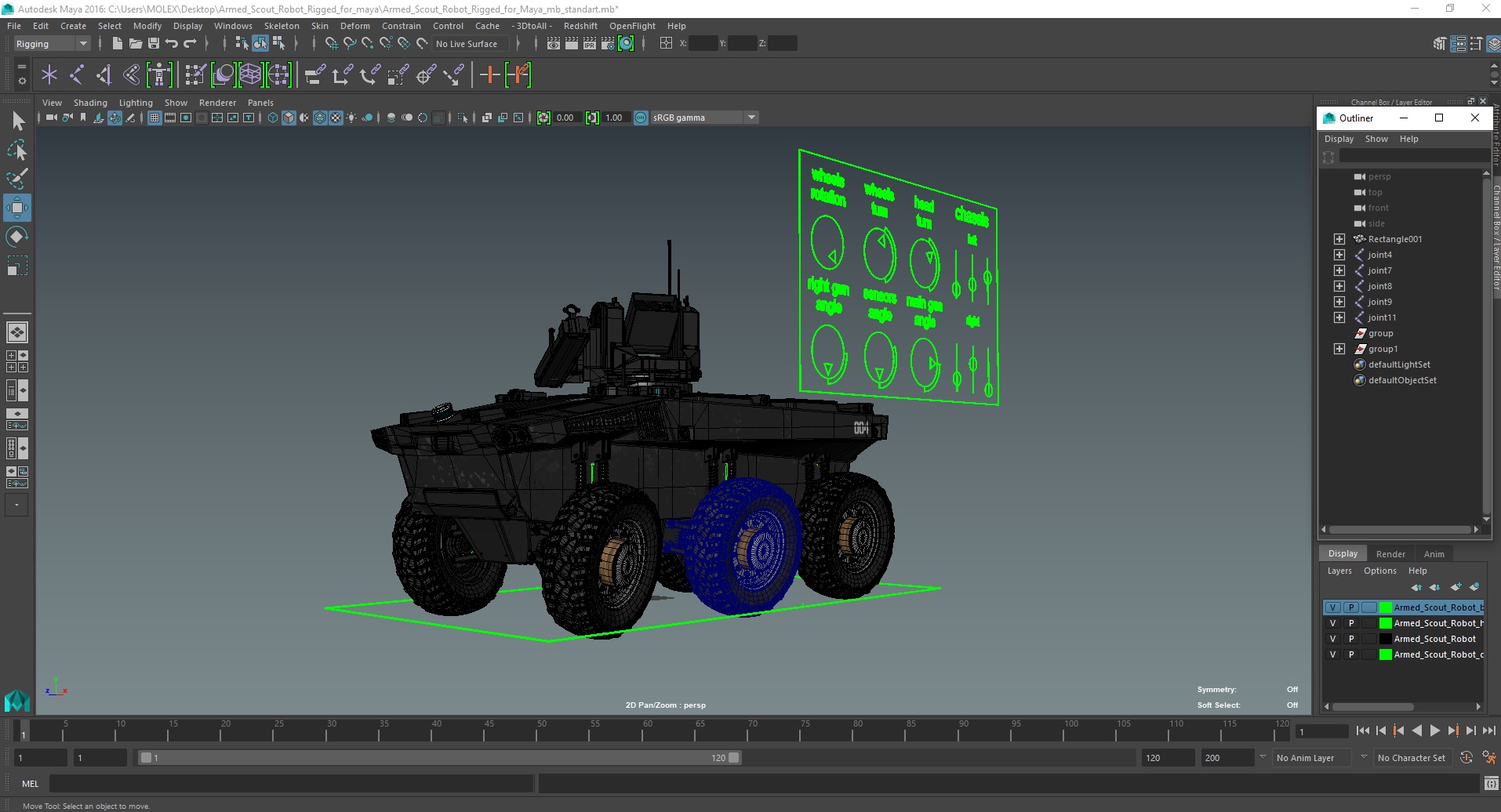The height and width of the screenshot is (812, 1501).
Task: Play animation forward
Action: 1434,730
